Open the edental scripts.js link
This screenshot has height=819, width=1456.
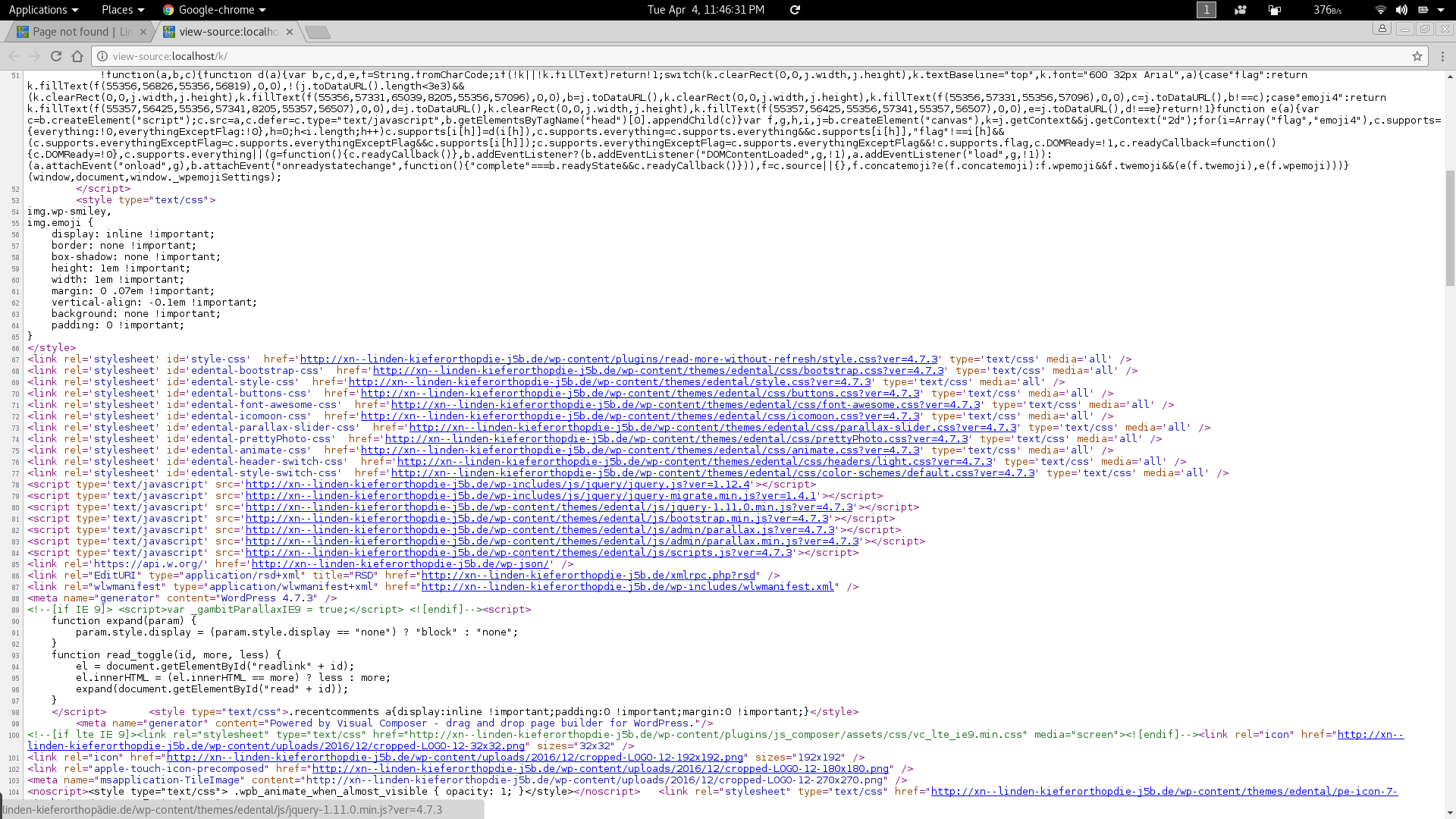point(519,553)
